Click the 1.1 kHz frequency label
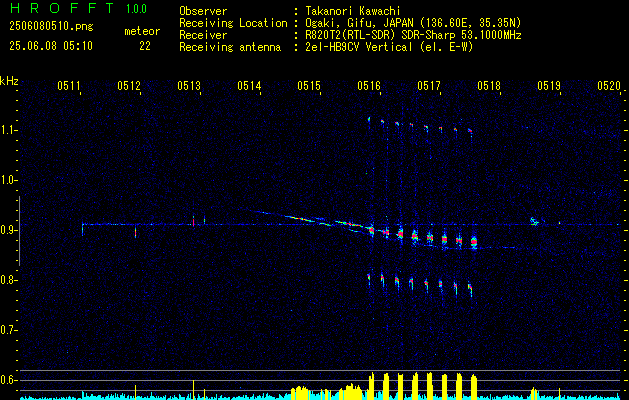 (7, 130)
